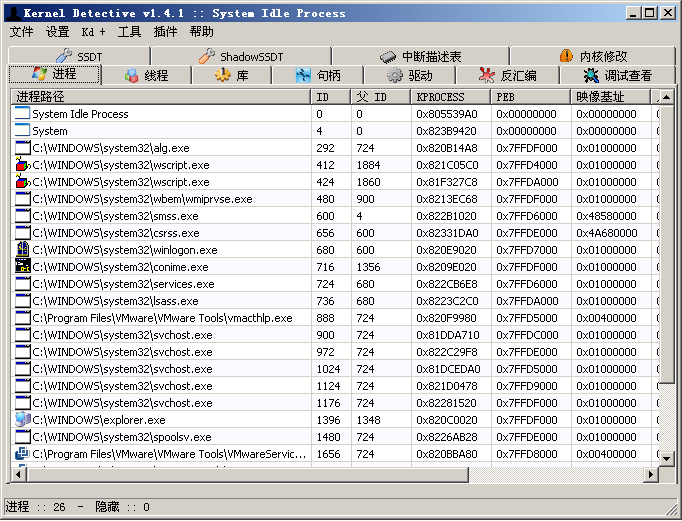Screen dimensions: 682x521
Task: Sort by ID column header
Action: coord(331,97)
